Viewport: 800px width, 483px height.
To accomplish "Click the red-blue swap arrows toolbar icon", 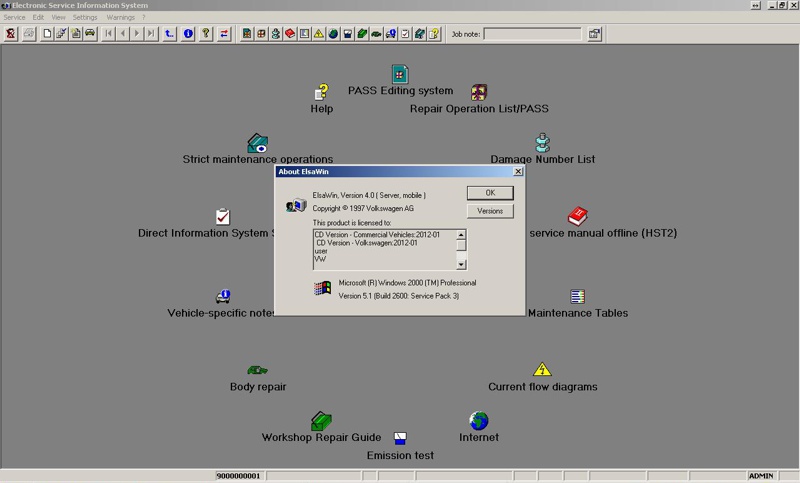I will click(x=224, y=34).
